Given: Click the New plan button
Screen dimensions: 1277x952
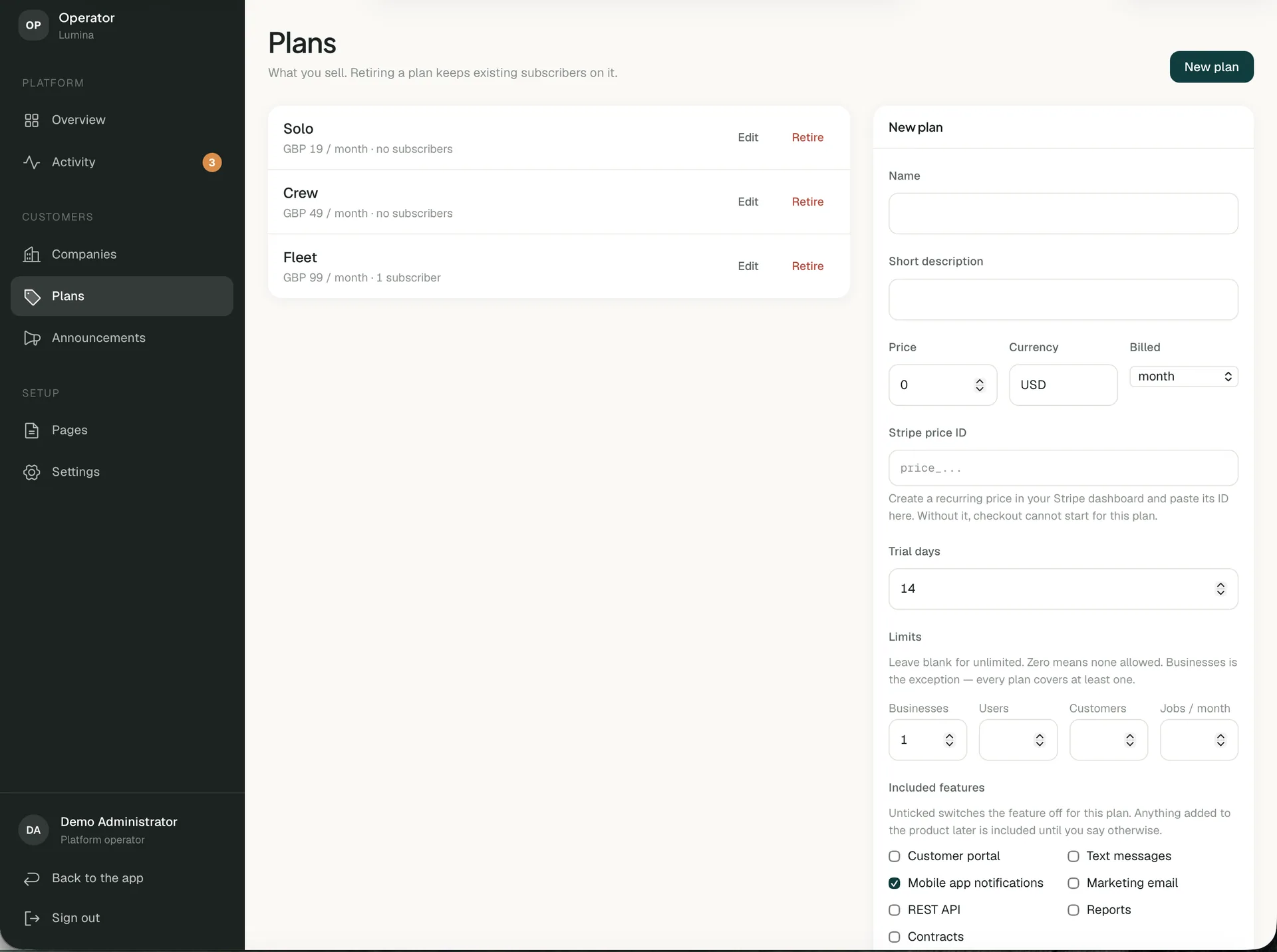Looking at the screenshot, I should click(1211, 67).
